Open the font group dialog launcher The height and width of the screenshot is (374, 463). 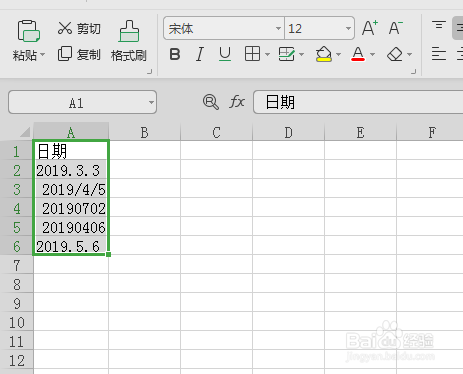click(x=414, y=72)
